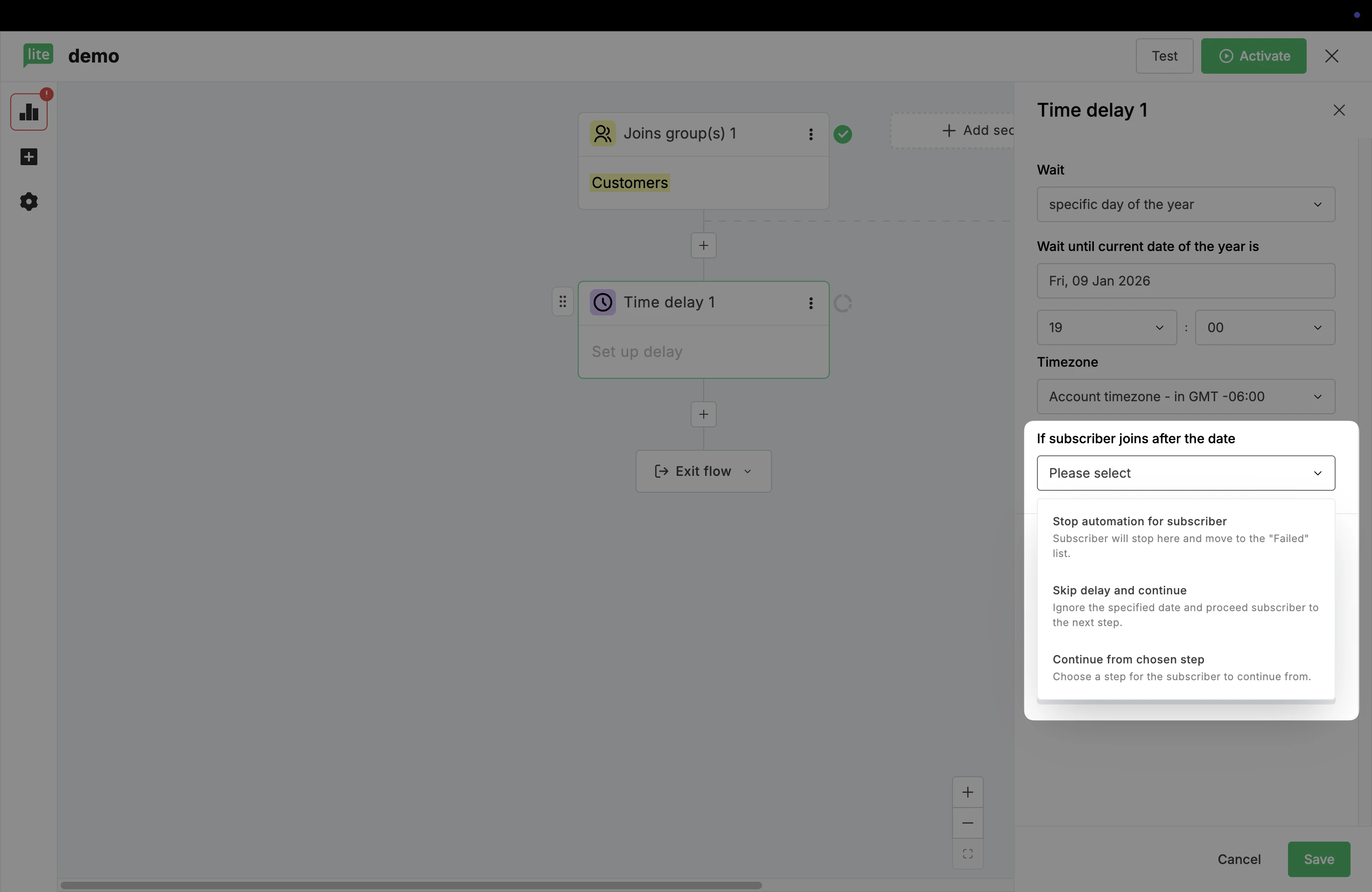Click the clock icon on Time delay step
The image size is (1372, 892).
(602, 302)
